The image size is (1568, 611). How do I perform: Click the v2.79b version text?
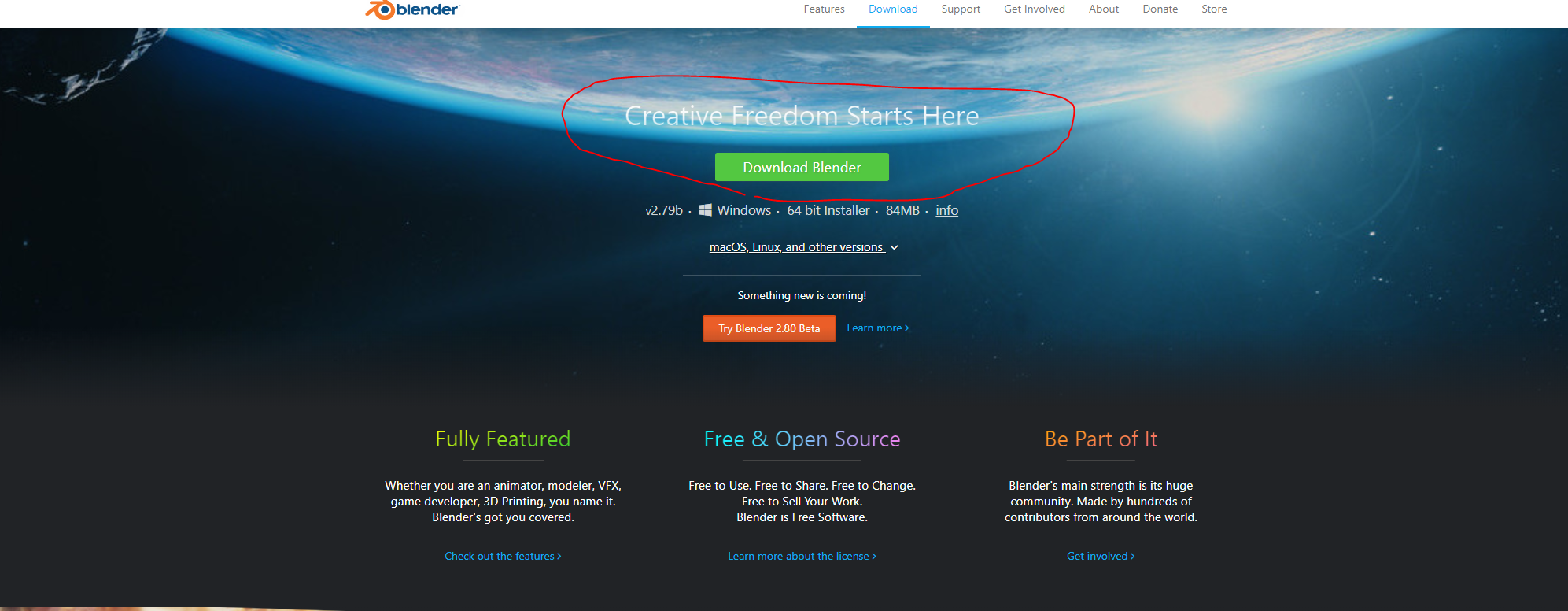pos(664,210)
